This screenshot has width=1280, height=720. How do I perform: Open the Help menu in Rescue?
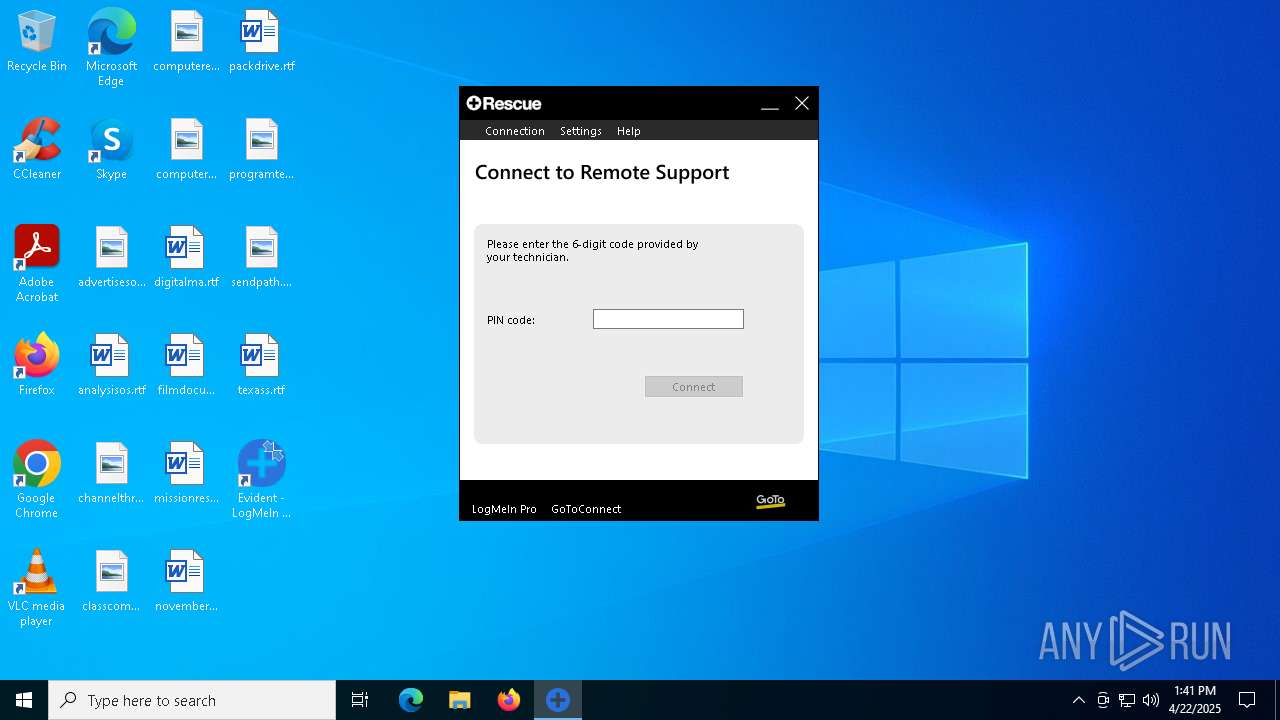(628, 131)
